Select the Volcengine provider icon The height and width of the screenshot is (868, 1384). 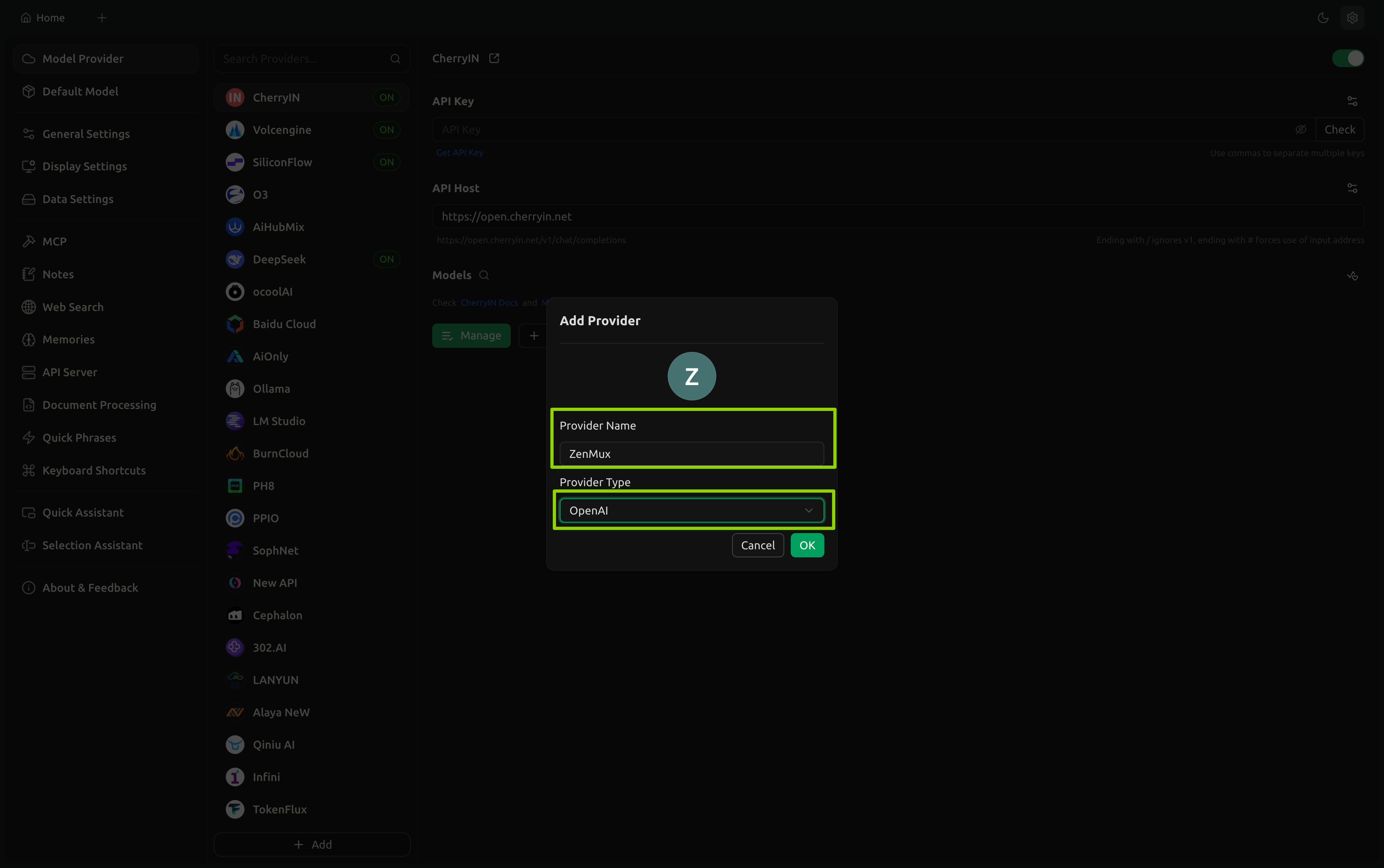tap(235, 130)
